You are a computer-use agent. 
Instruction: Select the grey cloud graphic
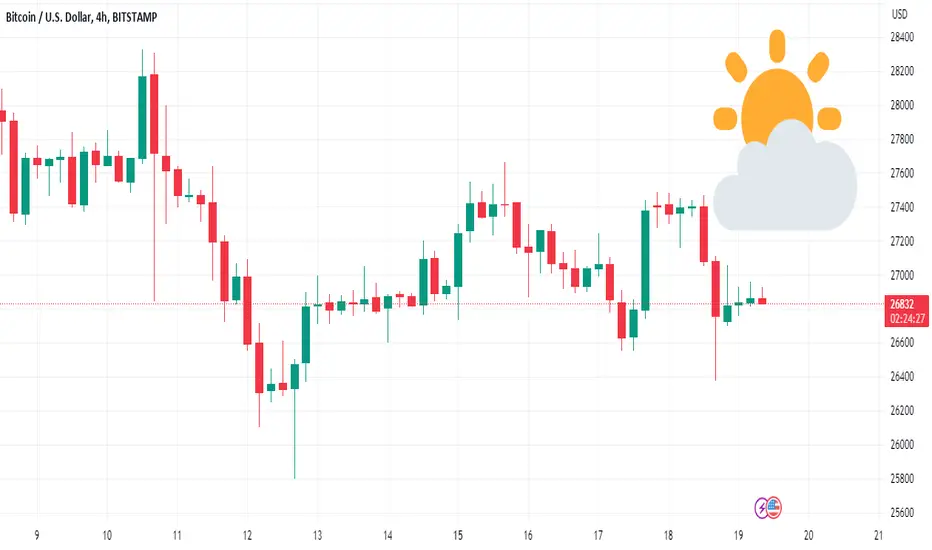click(785, 176)
